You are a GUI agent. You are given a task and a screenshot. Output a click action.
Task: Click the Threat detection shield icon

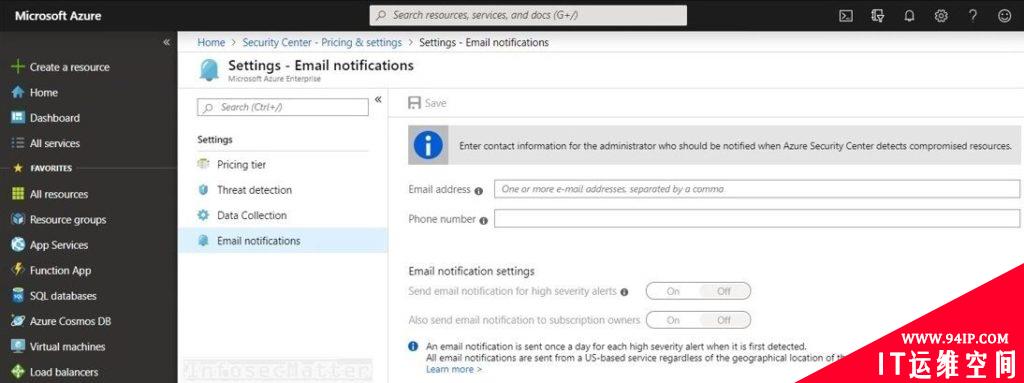[x=203, y=190]
